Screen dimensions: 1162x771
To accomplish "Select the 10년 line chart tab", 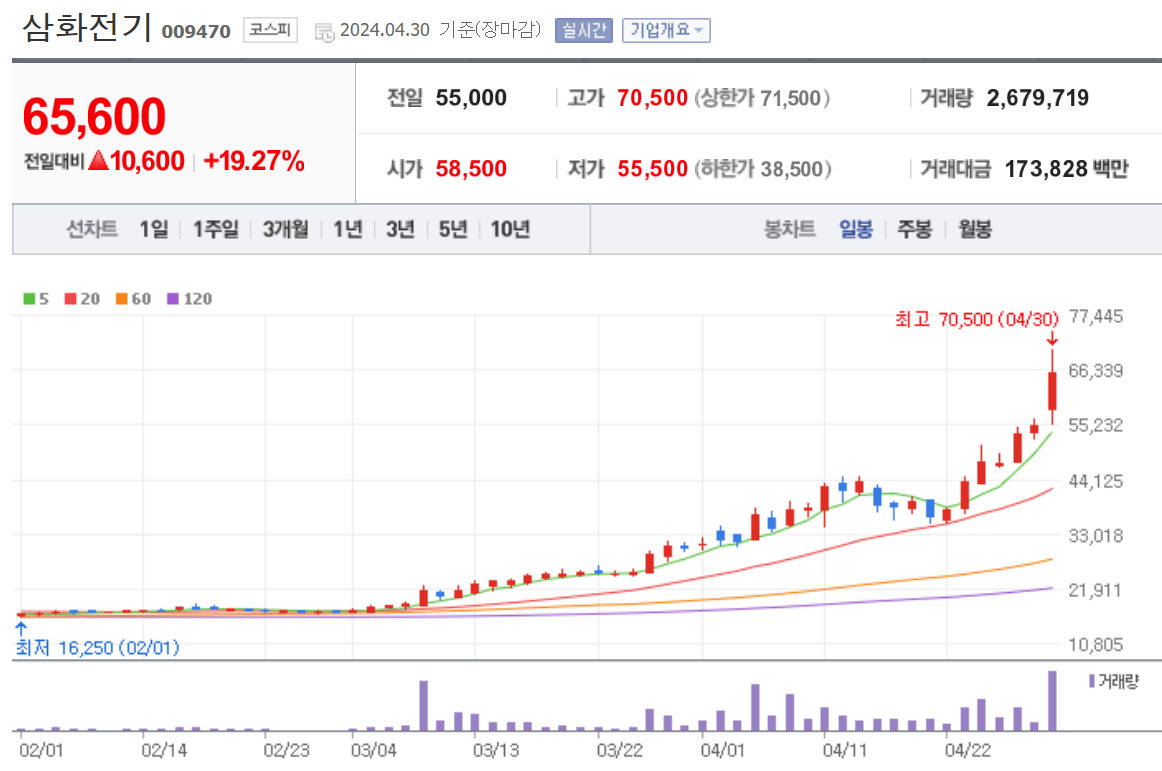I will [x=510, y=229].
